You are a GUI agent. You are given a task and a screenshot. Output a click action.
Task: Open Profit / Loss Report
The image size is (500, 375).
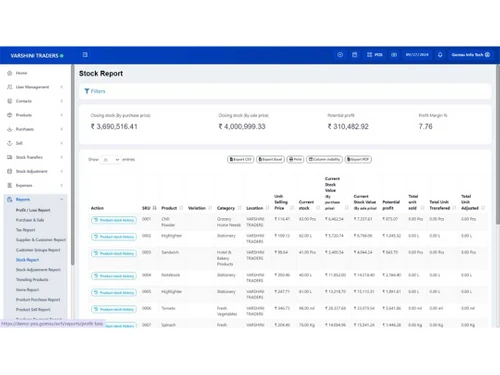pyautogui.click(x=33, y=210)
